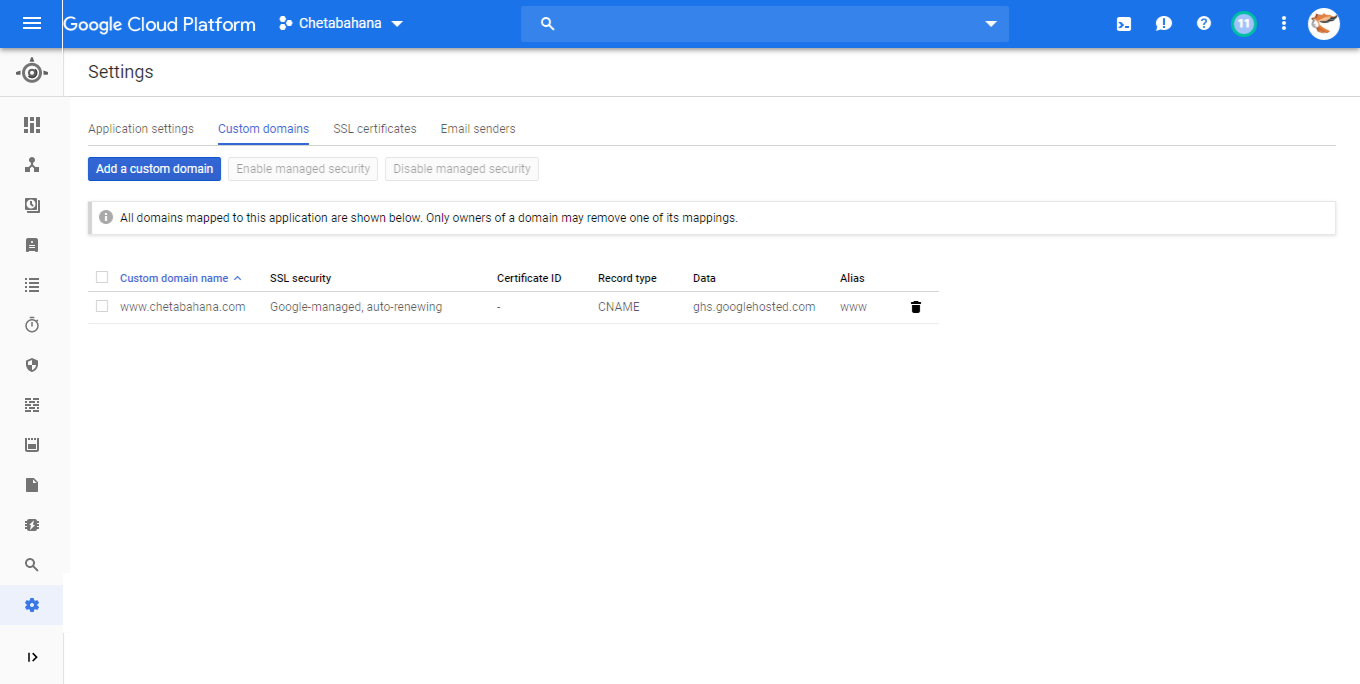Image resolution: width=1360 pixels, height=684 pixels.
Task: Click the Certificate ID column header
Action: tap(529, 278)
